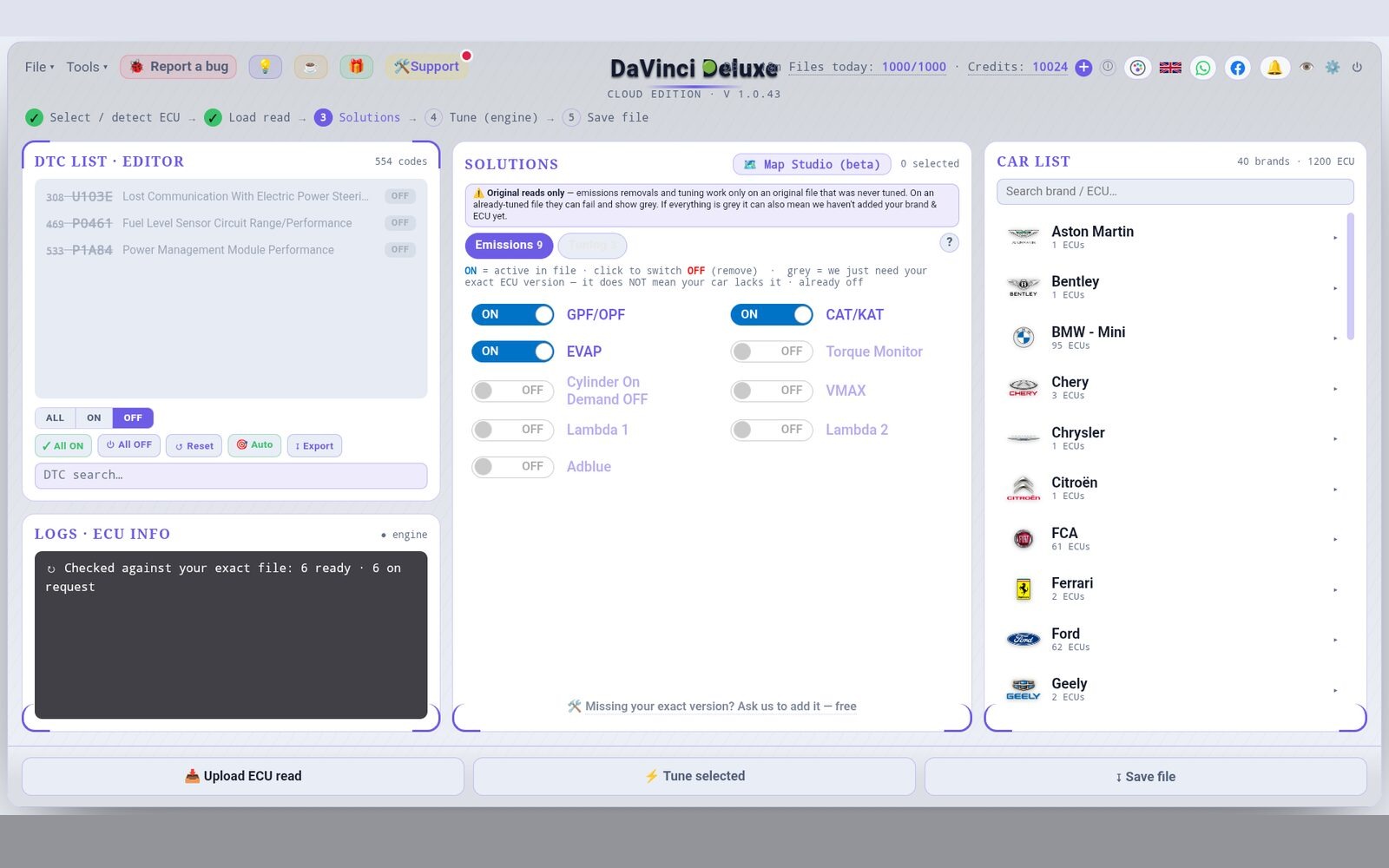This screenshot has width=1389, height=868.
Task: Toggle the Torque Monitor switch
Action: [x=772, y=352]
